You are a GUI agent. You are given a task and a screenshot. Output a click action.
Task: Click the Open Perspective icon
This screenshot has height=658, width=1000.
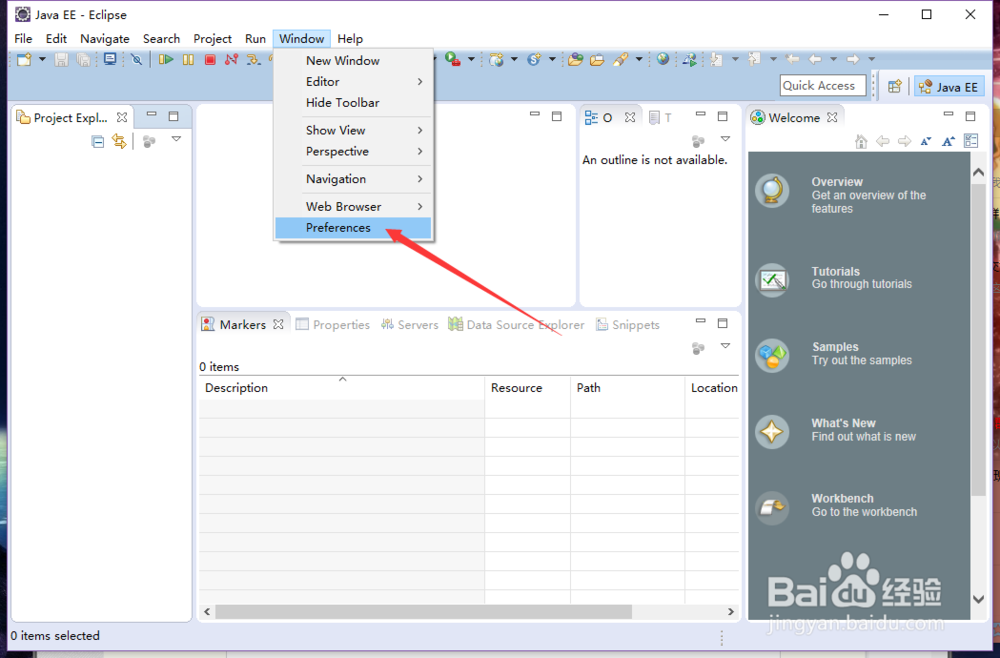pos(895,86)
